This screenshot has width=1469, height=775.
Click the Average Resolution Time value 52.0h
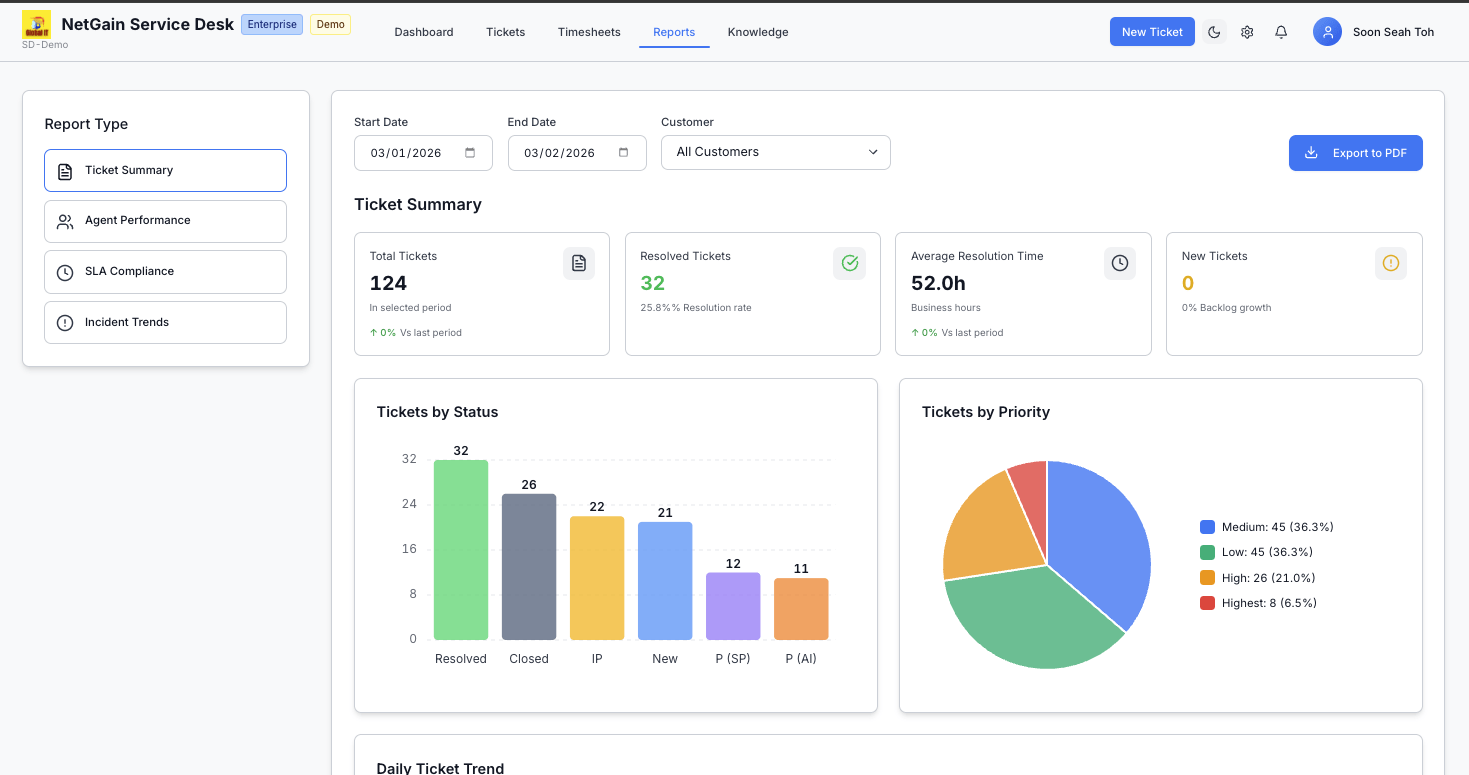point(938,283)
